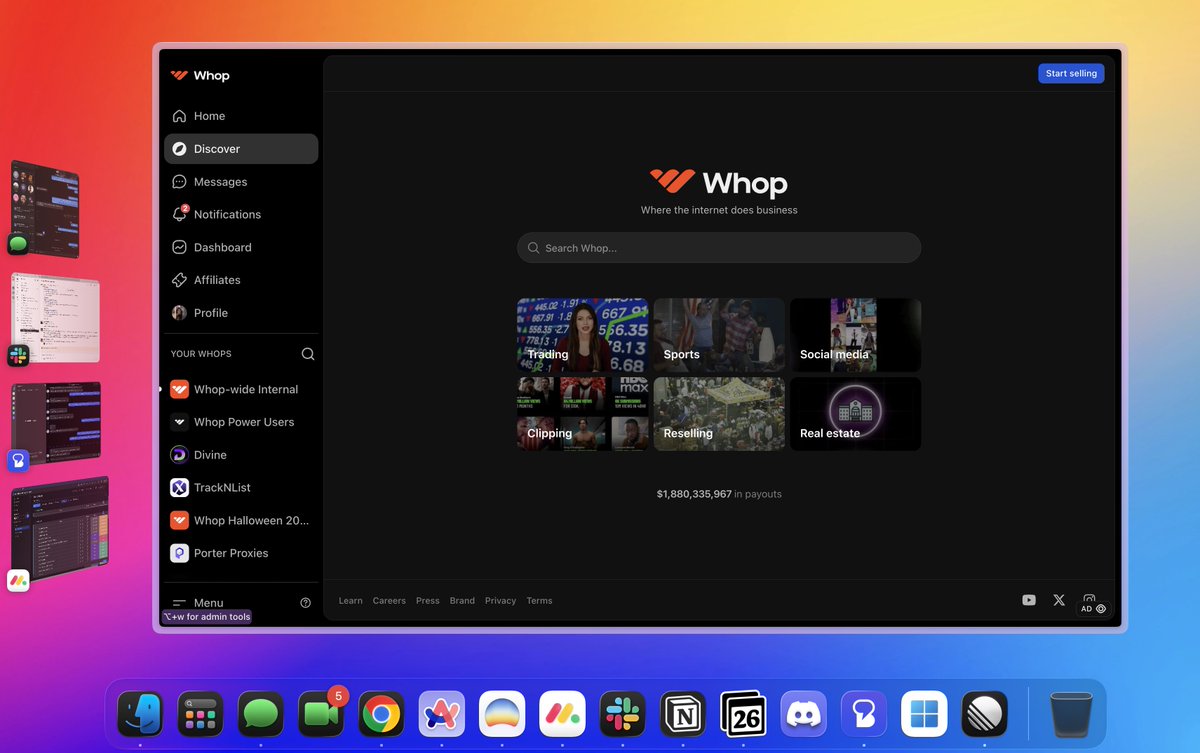Open Whop's X social icon

pyautogui.click(x=1059, y=600)
